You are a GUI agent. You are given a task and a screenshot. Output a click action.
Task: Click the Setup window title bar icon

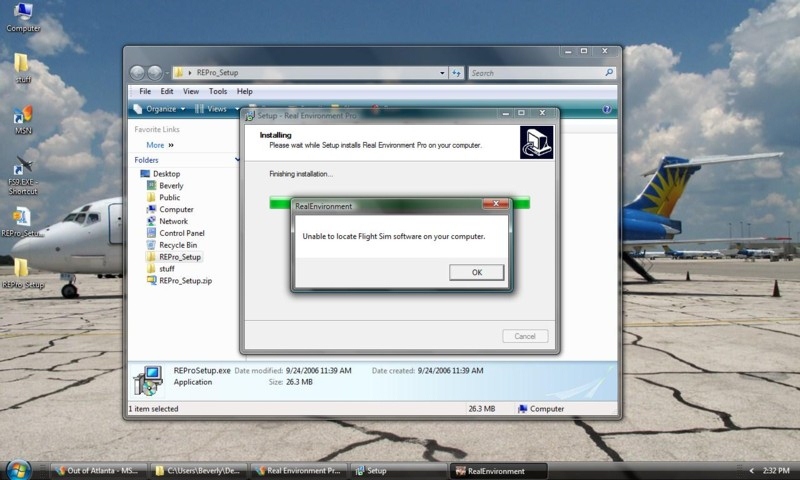(249, 116)
